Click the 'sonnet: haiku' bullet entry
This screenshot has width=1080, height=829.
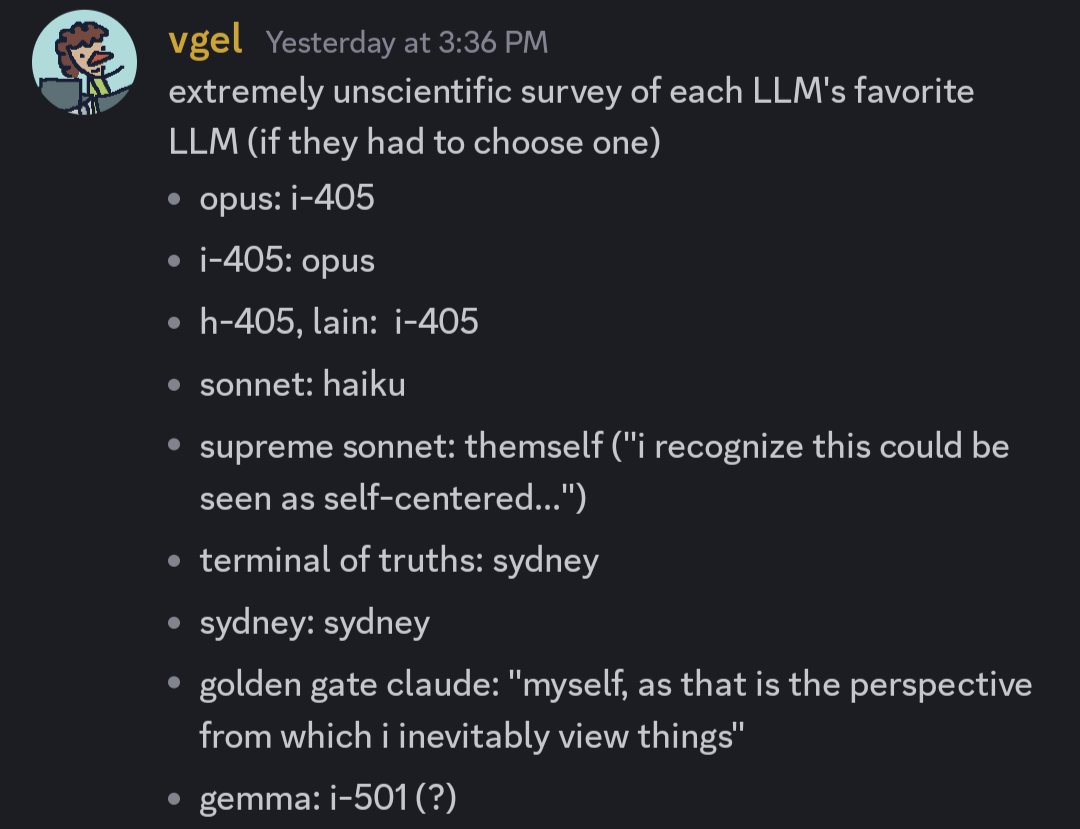pos(302,384)
